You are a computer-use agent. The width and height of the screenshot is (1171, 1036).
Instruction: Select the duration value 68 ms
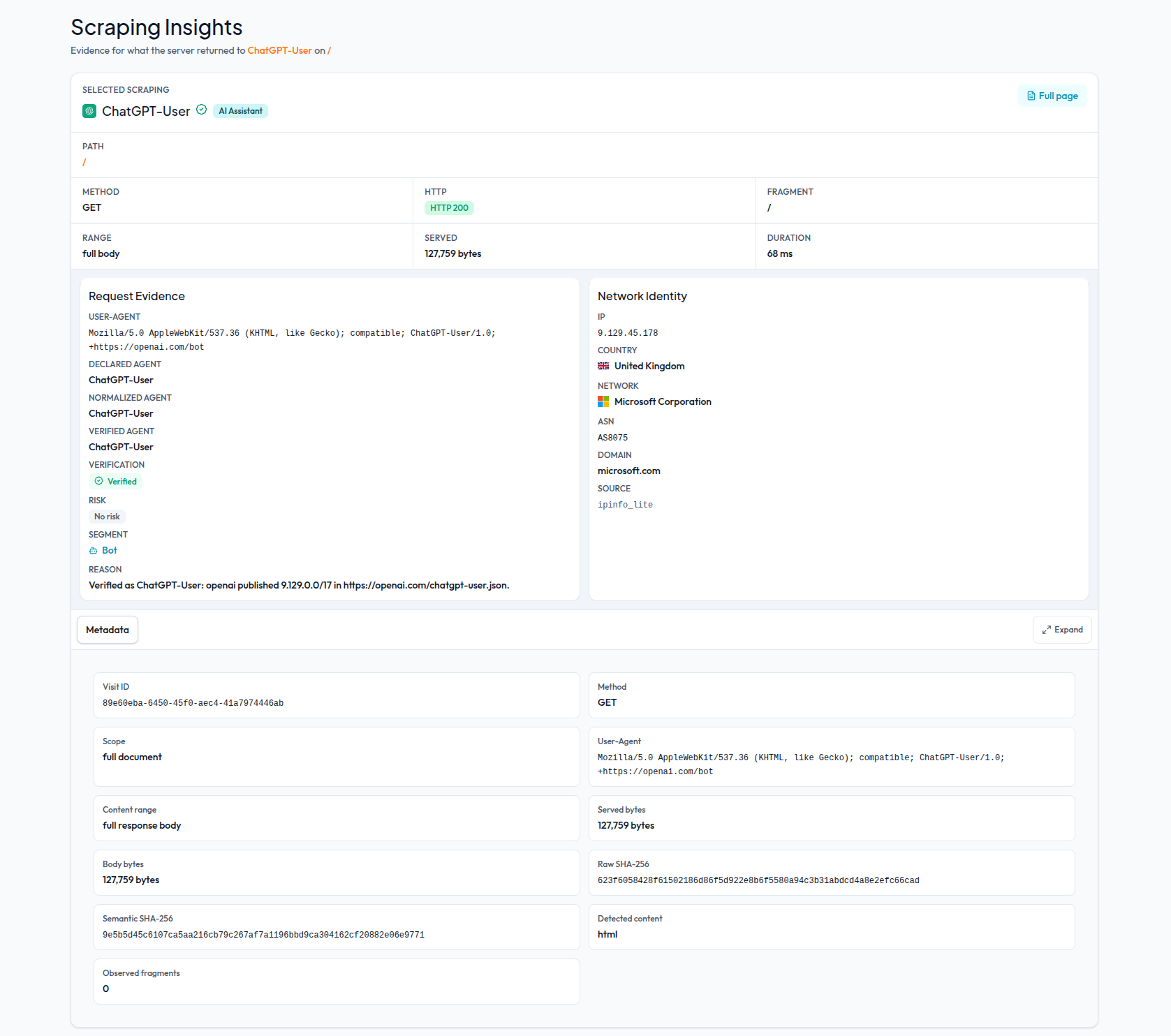pyautogui.click(x=779, y=253)
